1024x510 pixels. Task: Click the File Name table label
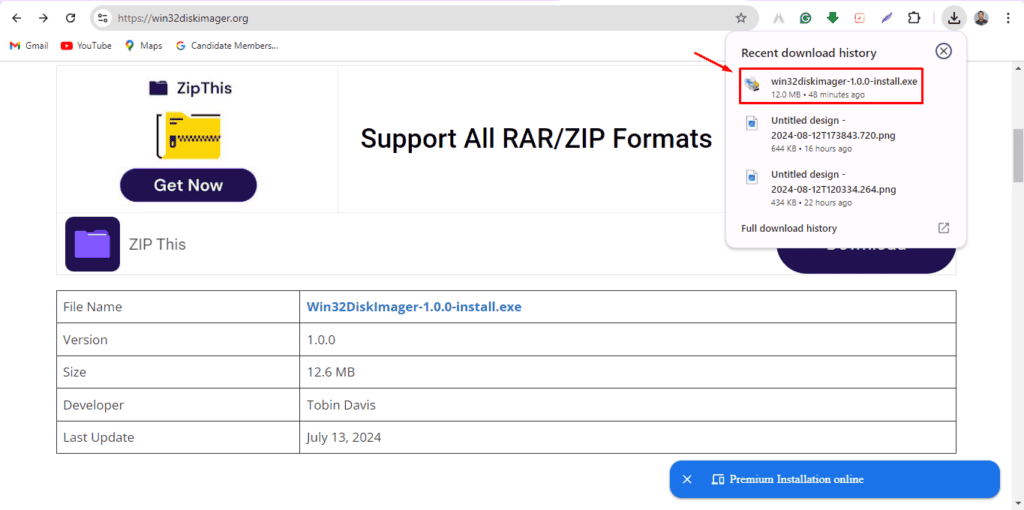(x=92, y=306)
